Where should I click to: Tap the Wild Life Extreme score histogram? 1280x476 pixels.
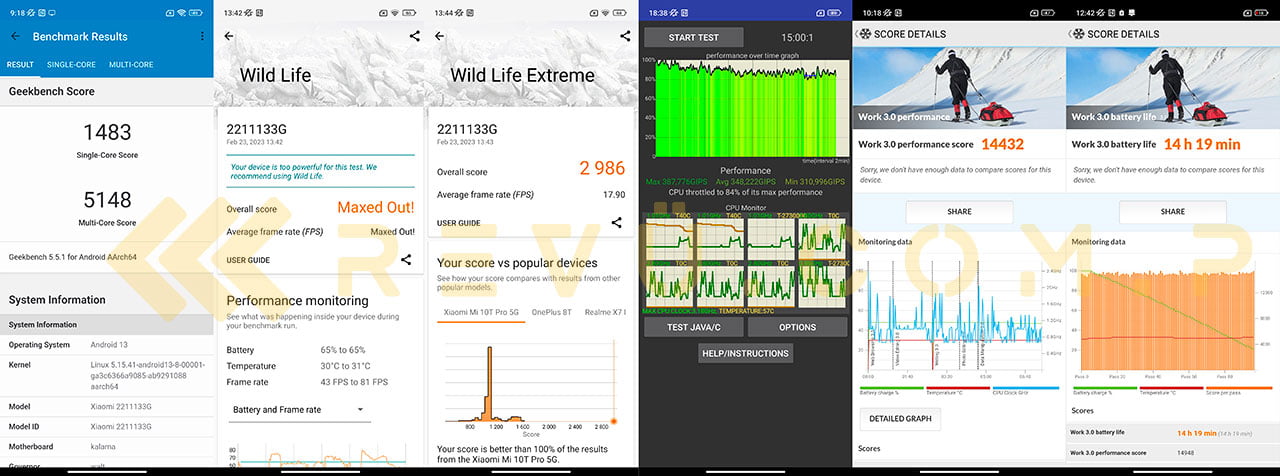pyautogui.click(x=530, y=383)
